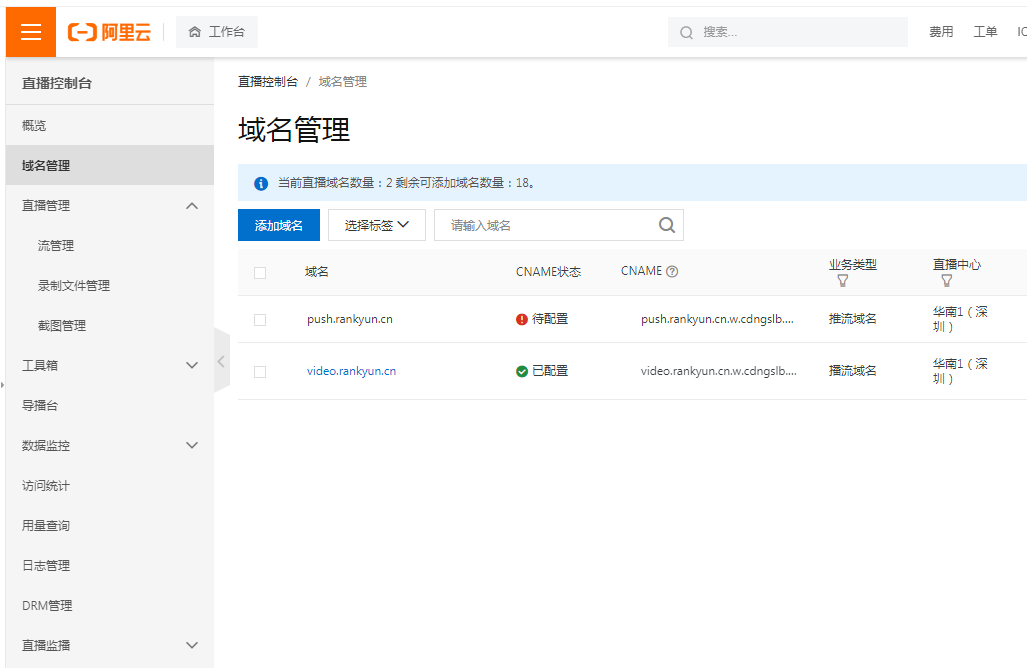Click the Alibaba Cloud logo
Viewport: 1027px width, 668px height.
[x=109, y=32]
